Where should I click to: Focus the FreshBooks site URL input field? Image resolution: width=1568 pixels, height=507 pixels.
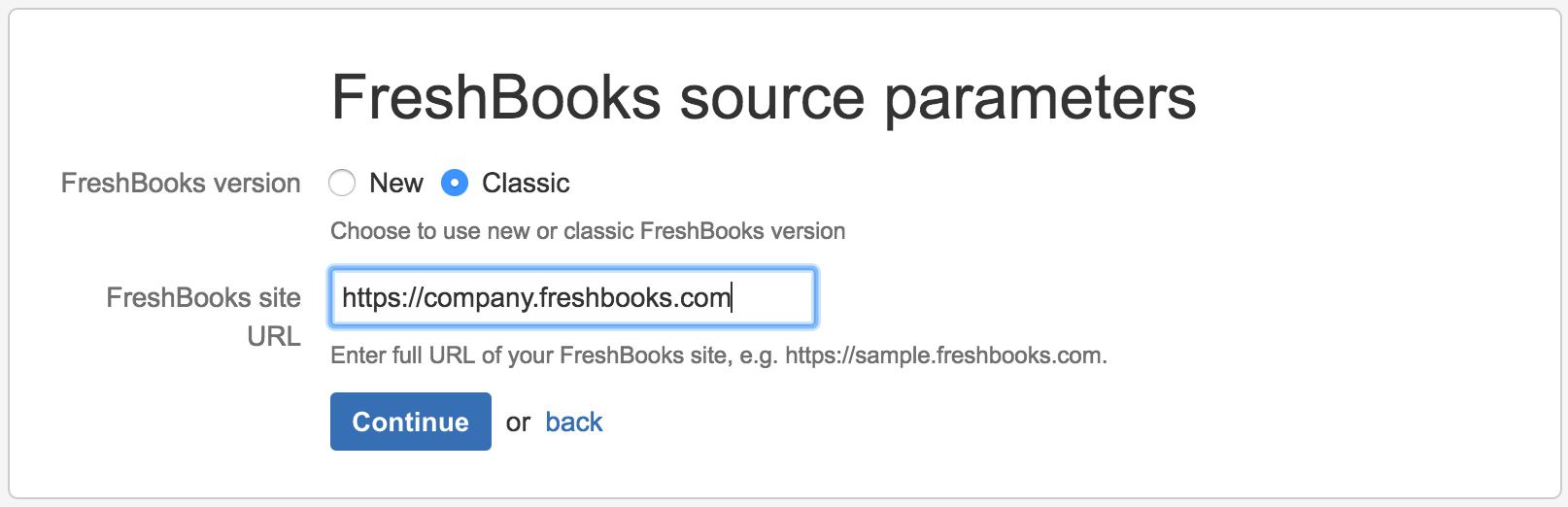pyautogui.click(x=572, y=297)
